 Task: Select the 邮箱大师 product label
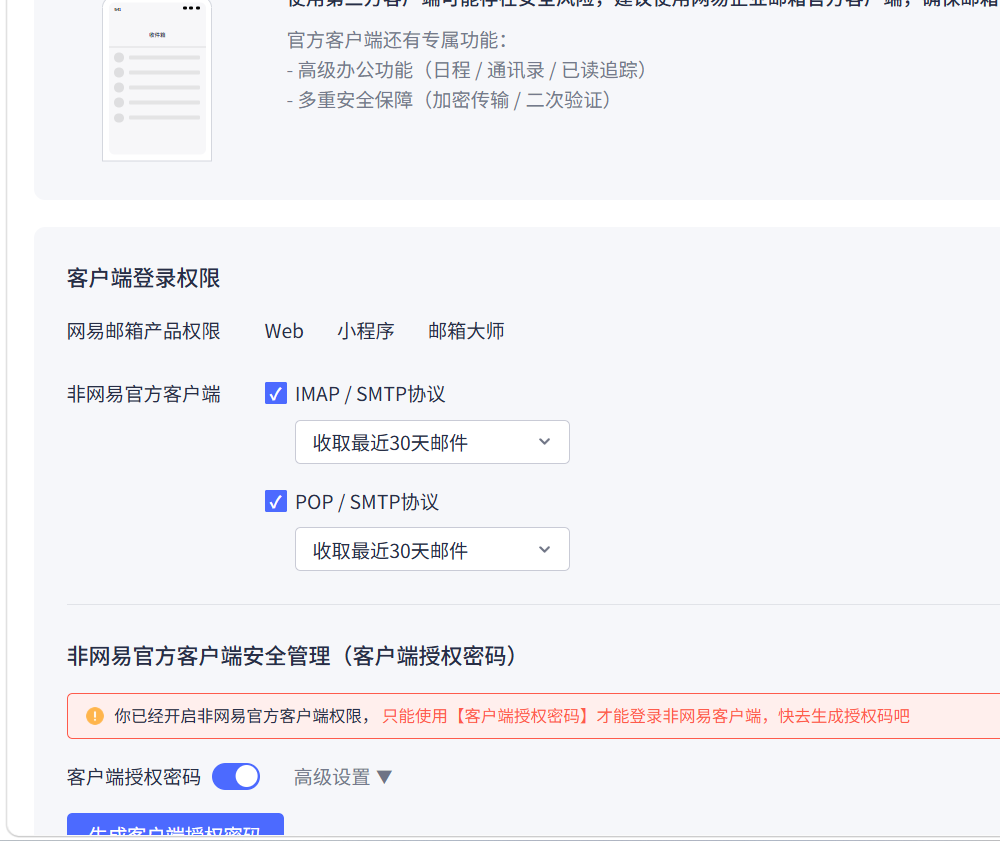(x=466, y=331)
